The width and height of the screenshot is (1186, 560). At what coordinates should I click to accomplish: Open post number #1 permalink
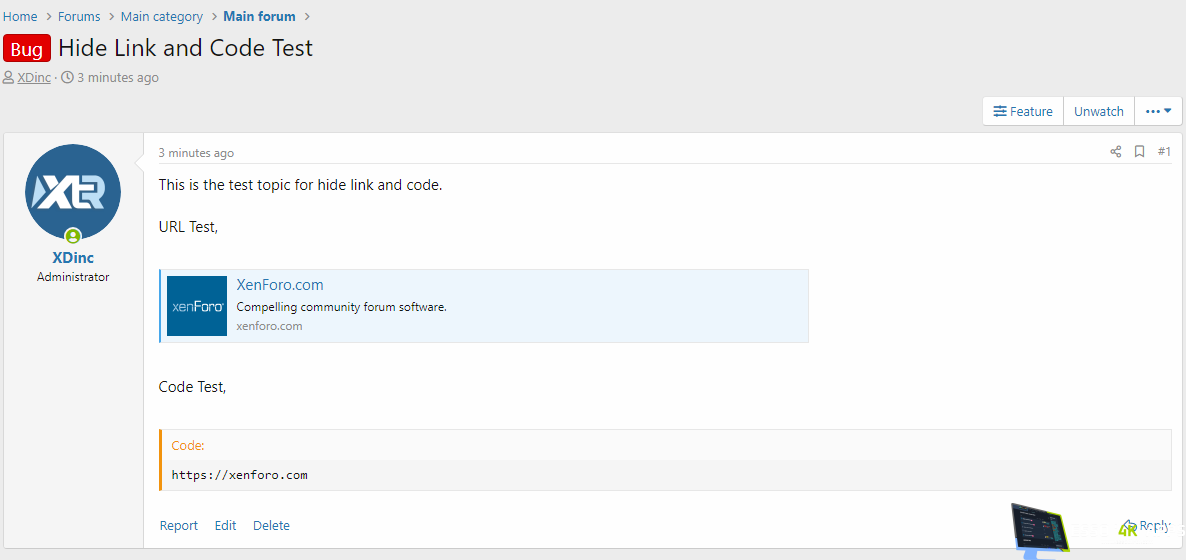point(1164,152)
